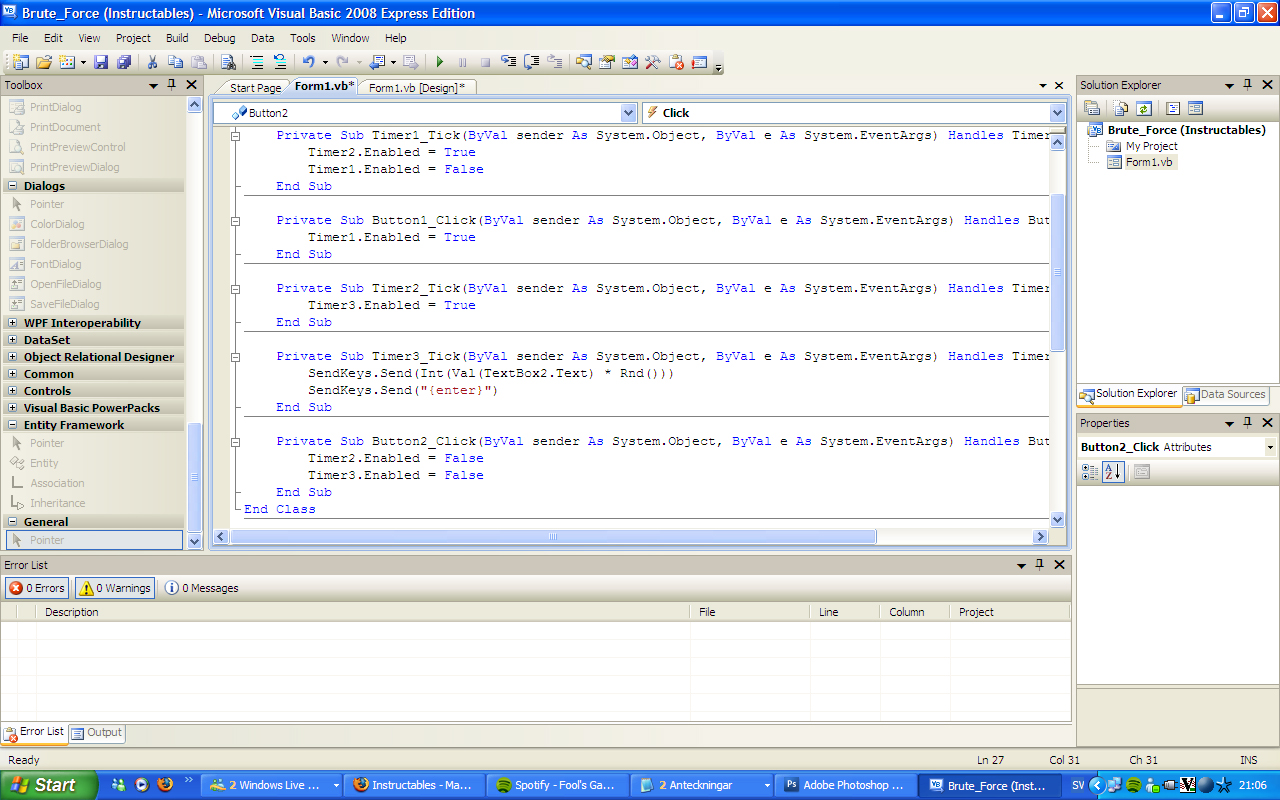Click the Save floppy disk icon
Screen dimensions: 1280x800
coord(101,62)
